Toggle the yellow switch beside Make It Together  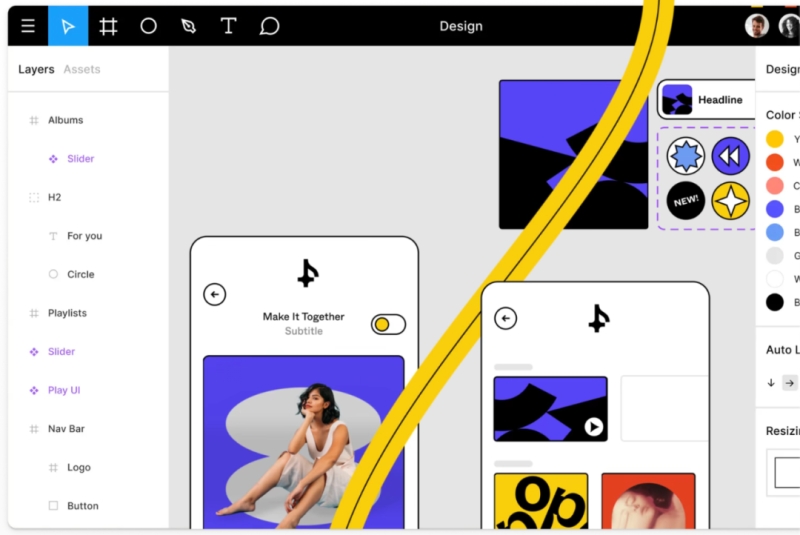[388, 324]
